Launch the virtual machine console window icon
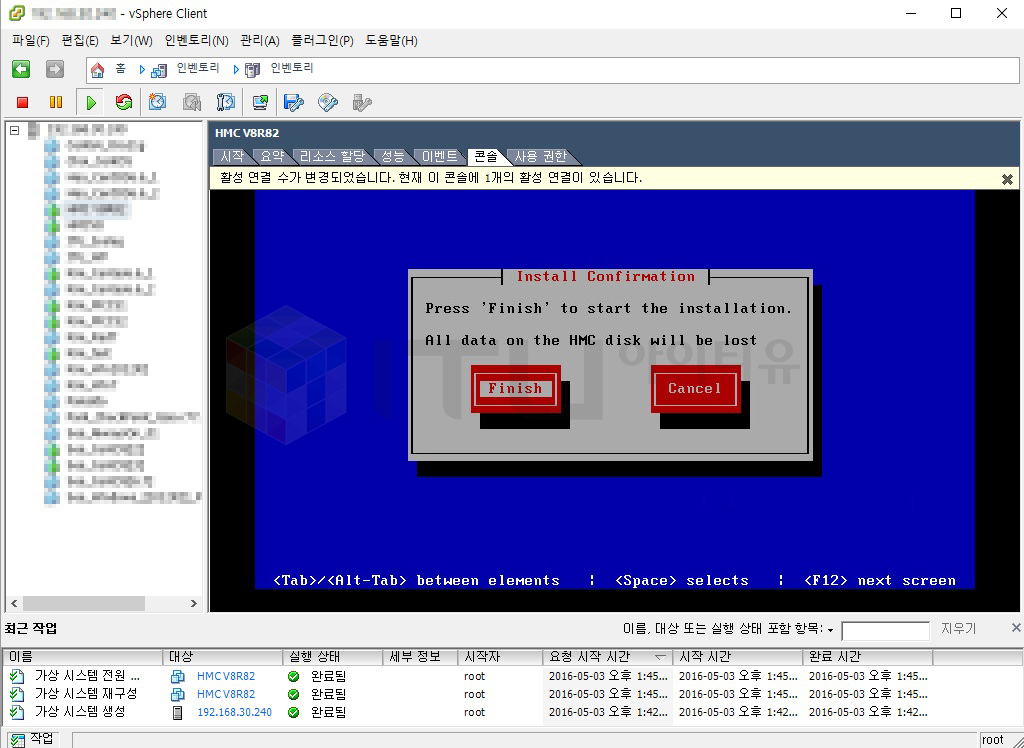This screenshot has height=748, width=1024. [x=260, y=102]
